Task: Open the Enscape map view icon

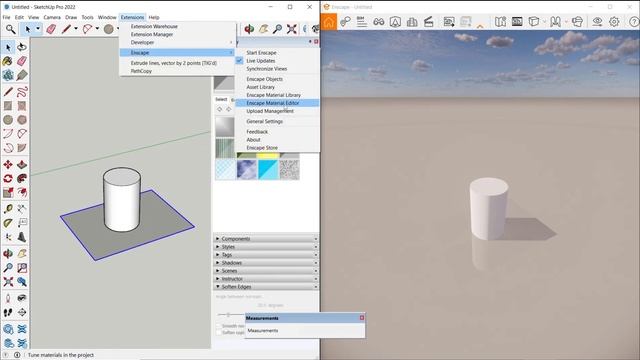Action: click(x=500, y=22)
